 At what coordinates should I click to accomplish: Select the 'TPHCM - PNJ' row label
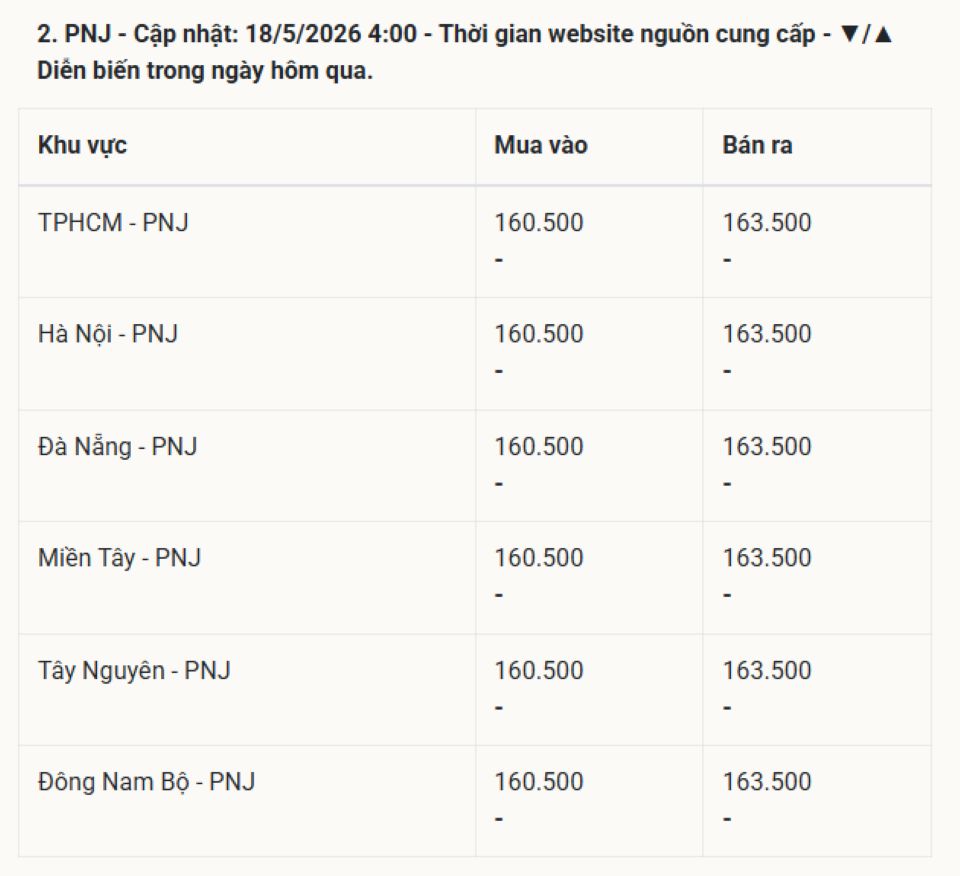pyautogui.click(x=113, y=222)
